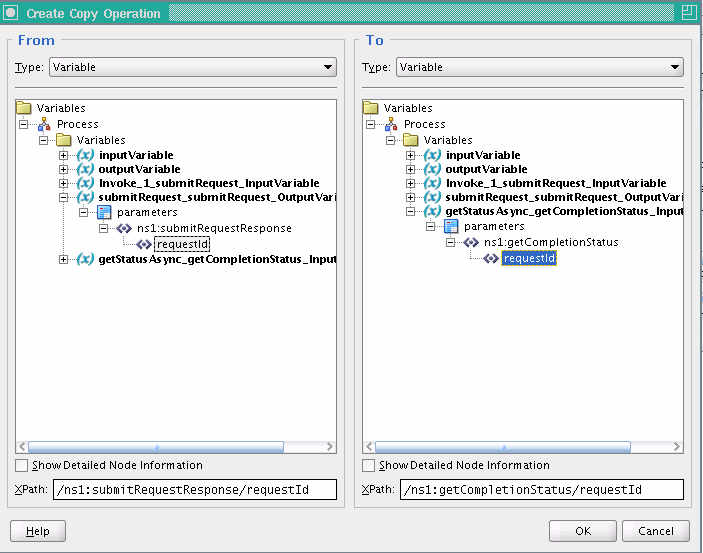Enable Show Detailed Node Information in From panel
This screenshot has height=553, width=703.
(21, 465)
